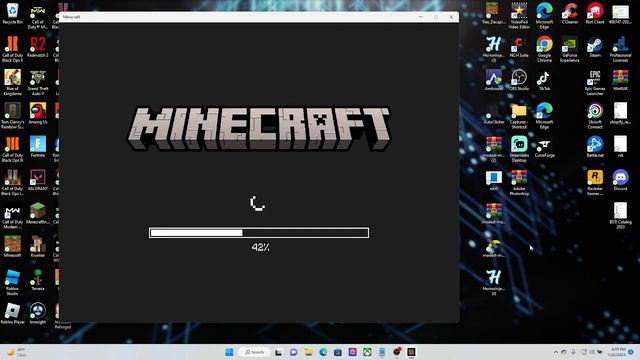640x360 pixels.
Task: Open Rockstar Games Launcher shortcut
Action: [595, 182]
